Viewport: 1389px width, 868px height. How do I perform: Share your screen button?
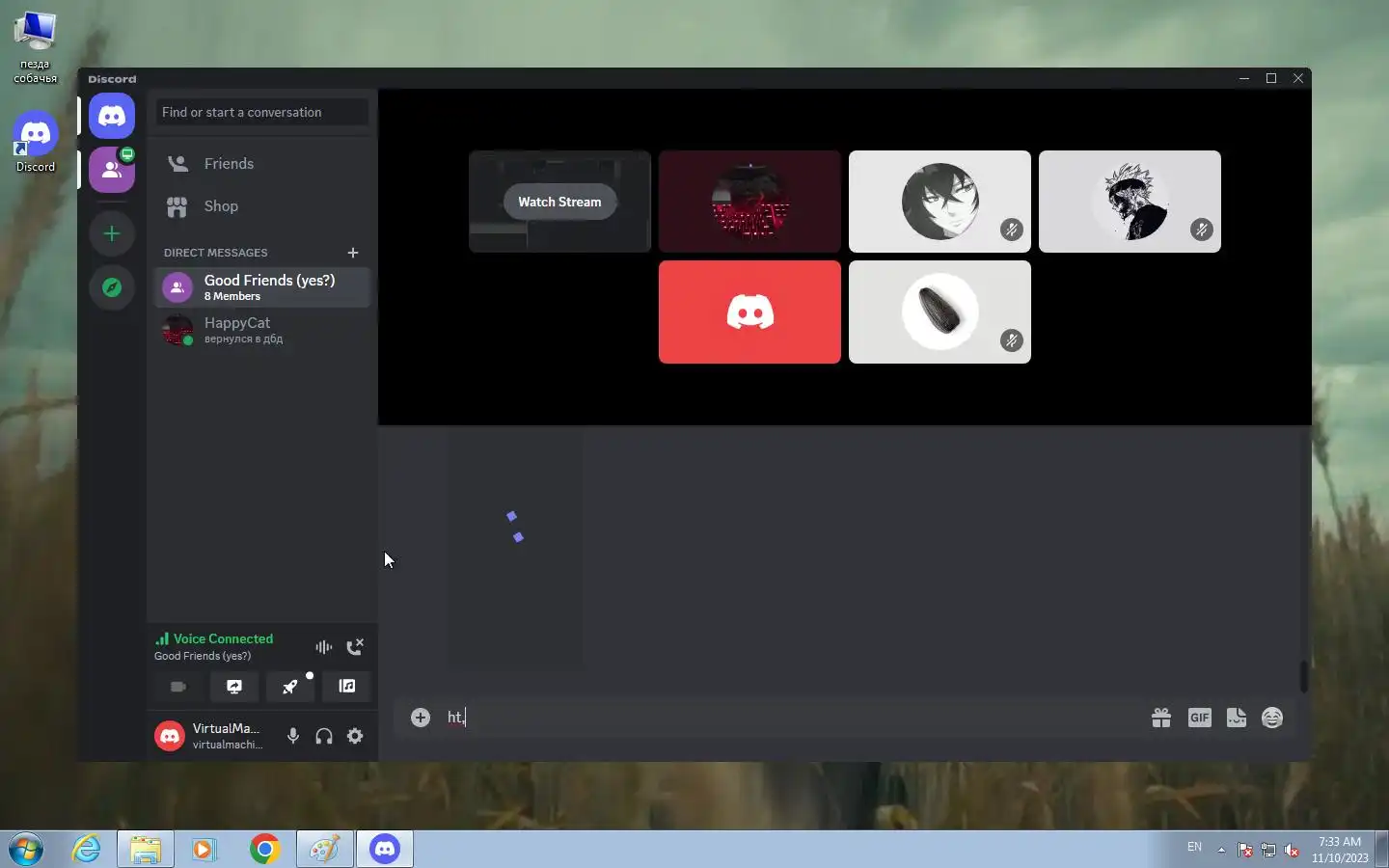(234, 687)
